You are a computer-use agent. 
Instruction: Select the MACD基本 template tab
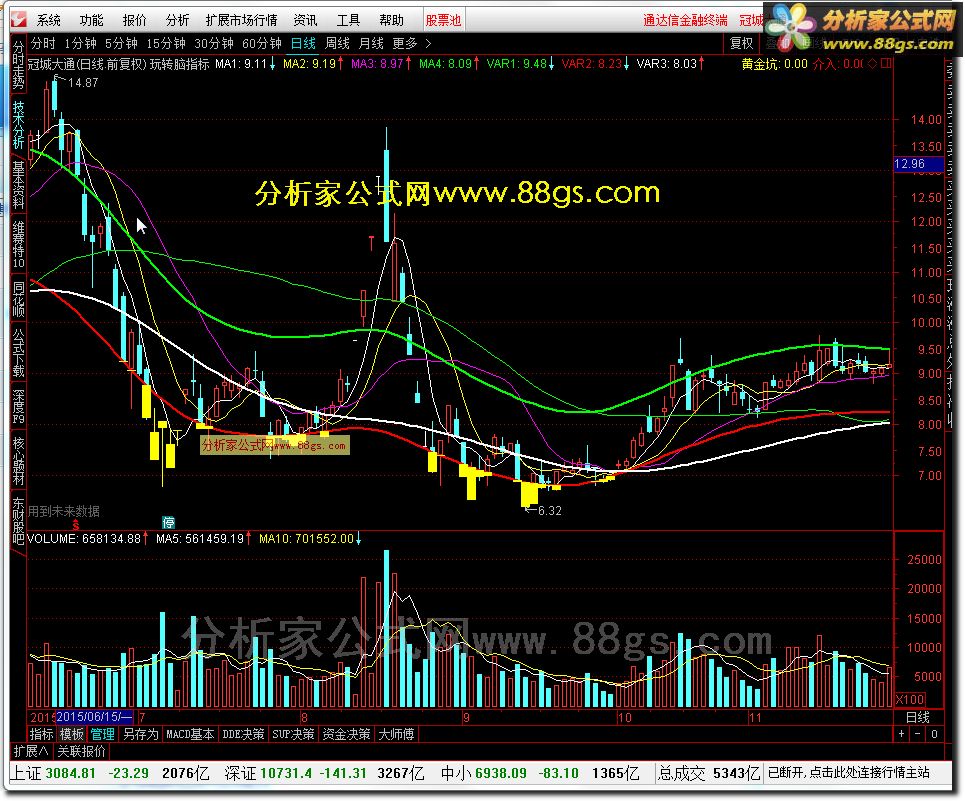190,734
